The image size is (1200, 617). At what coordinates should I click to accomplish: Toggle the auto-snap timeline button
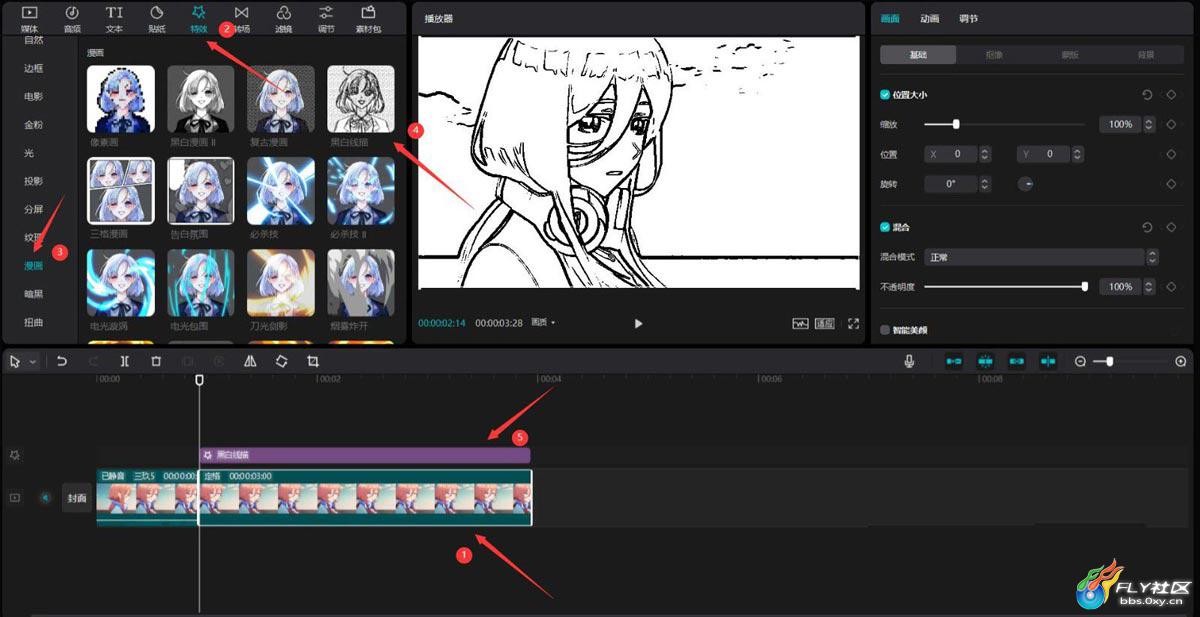[985, 361]
